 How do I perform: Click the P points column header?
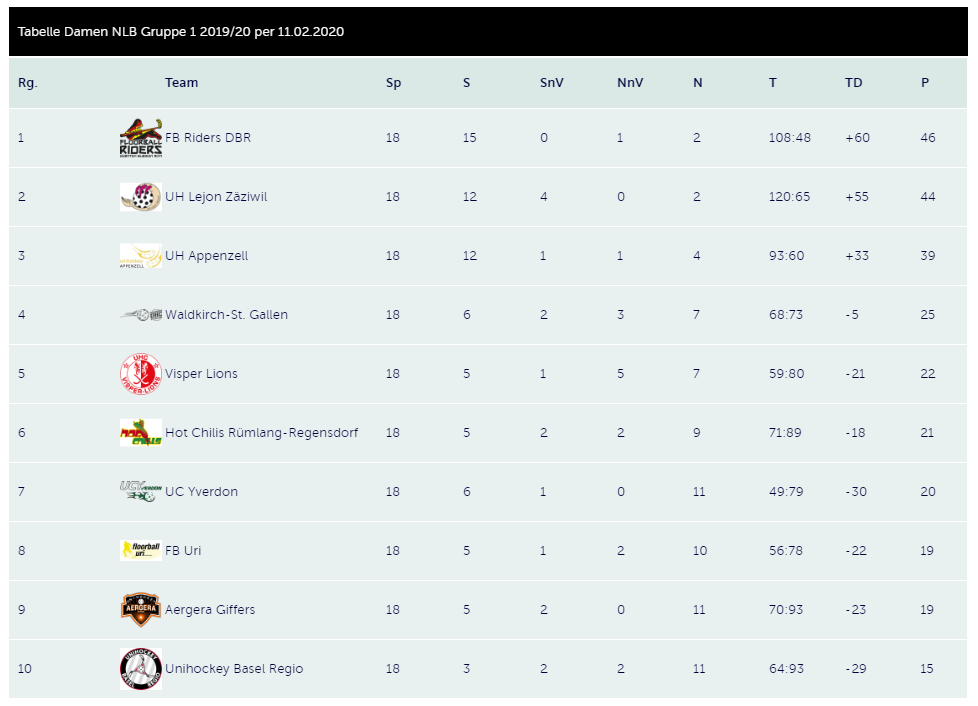(x=925, y=83)
